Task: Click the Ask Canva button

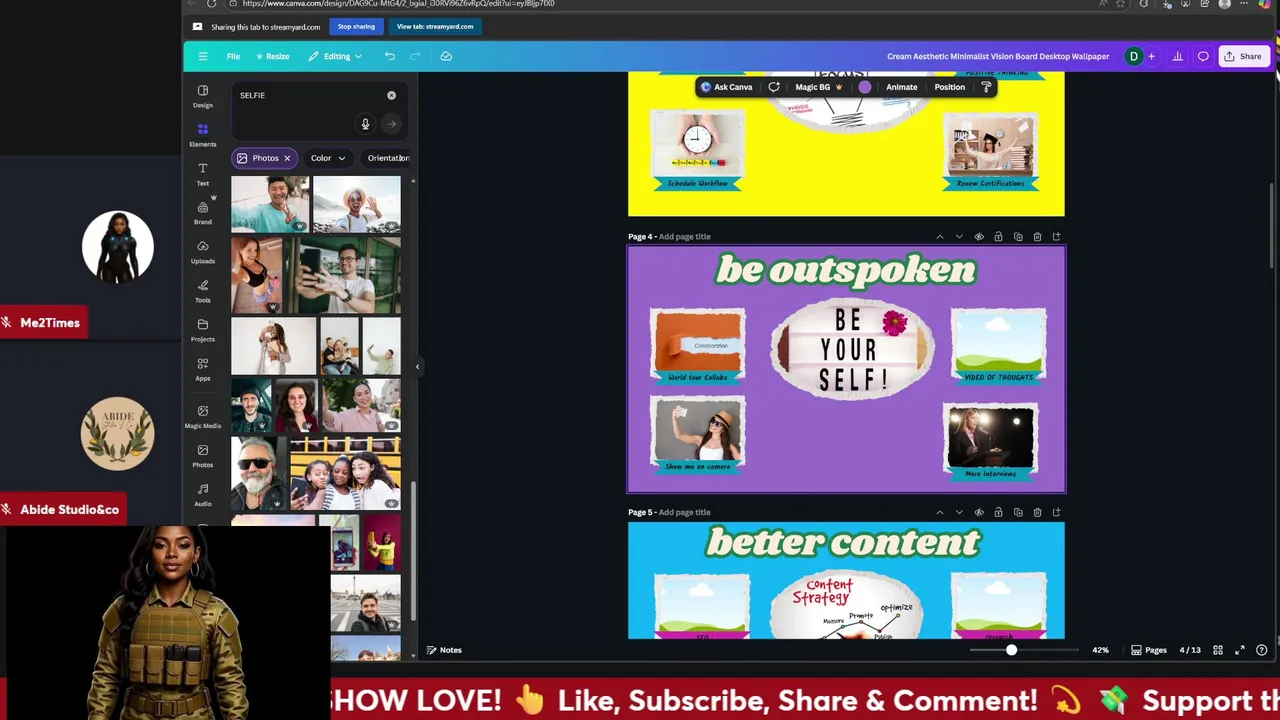Action: click(726, 87)
